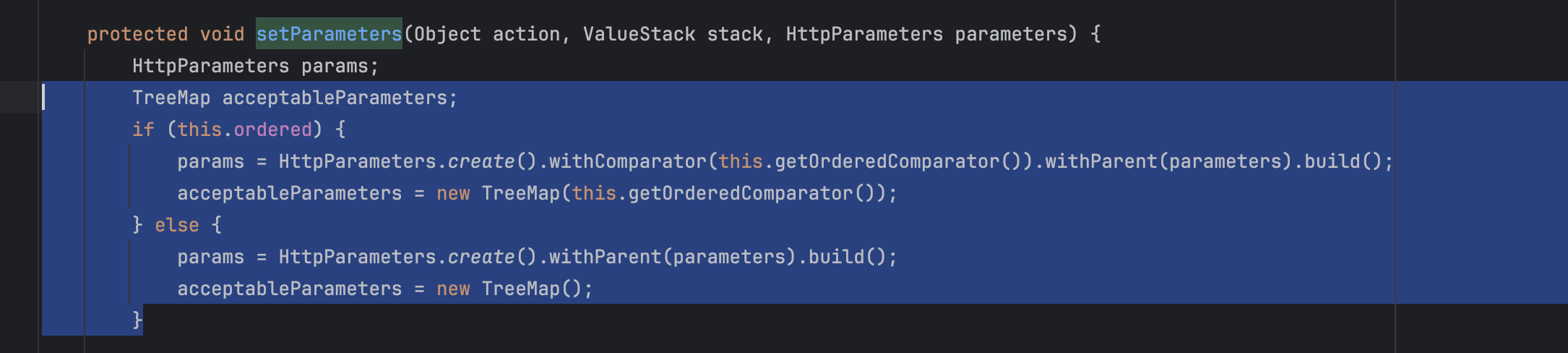The width and height of the screenshot is (1568, 353).
Task: Click the opening brace after this.ordered condition
Action: (340, 129)
